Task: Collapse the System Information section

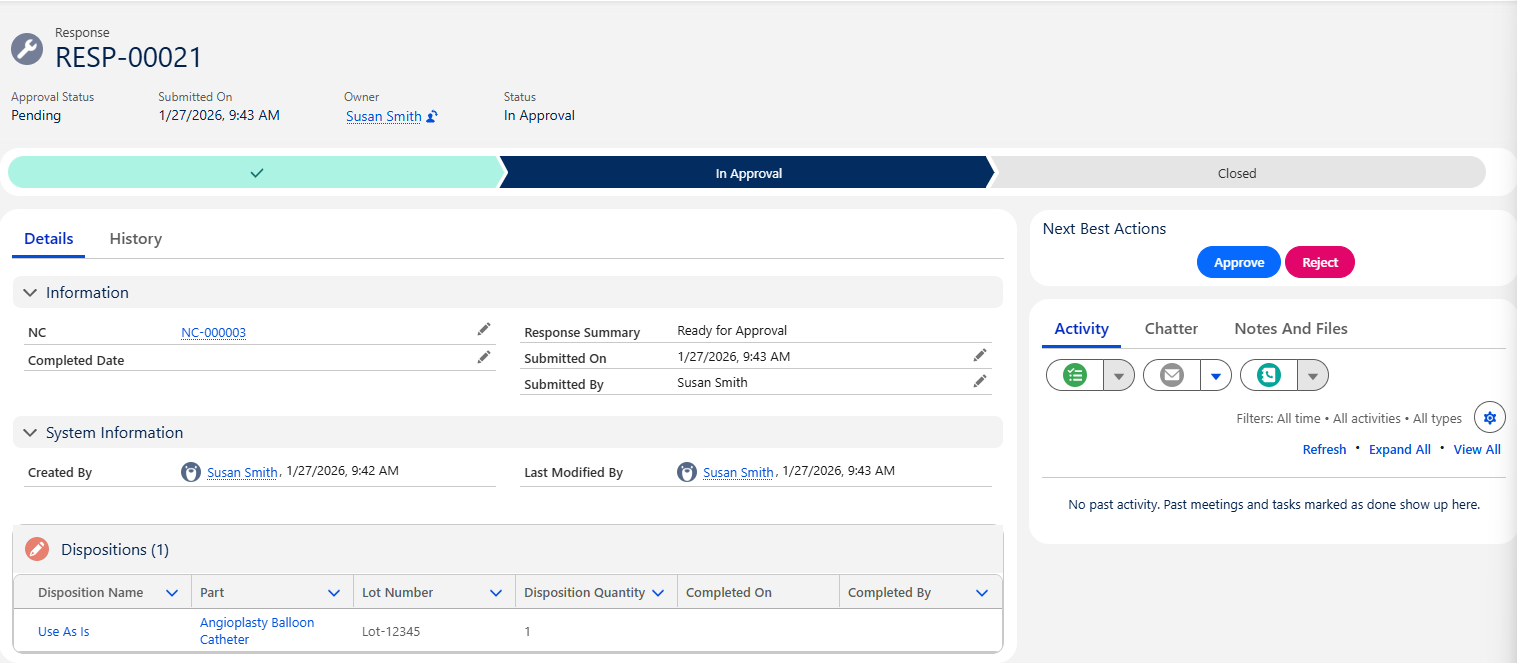Action: point(30,433)
